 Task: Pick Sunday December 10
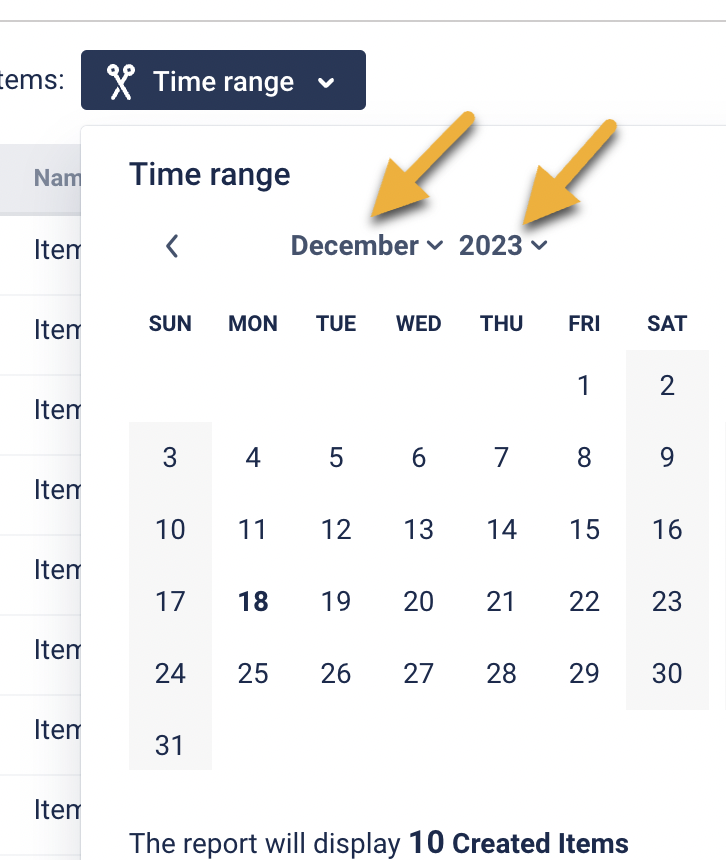(x=170, y=530)
